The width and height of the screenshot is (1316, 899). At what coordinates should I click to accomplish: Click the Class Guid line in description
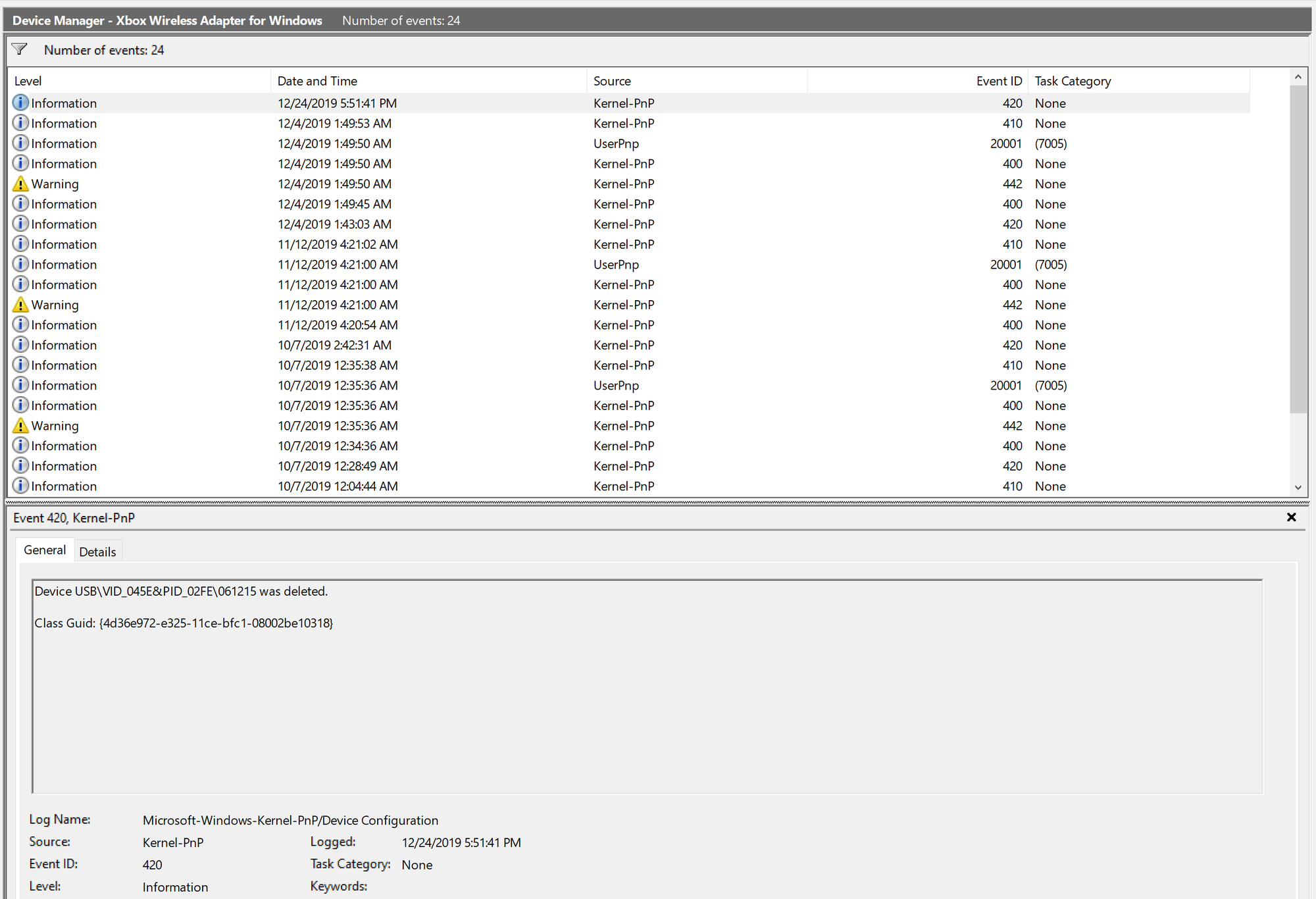[184, 623]
